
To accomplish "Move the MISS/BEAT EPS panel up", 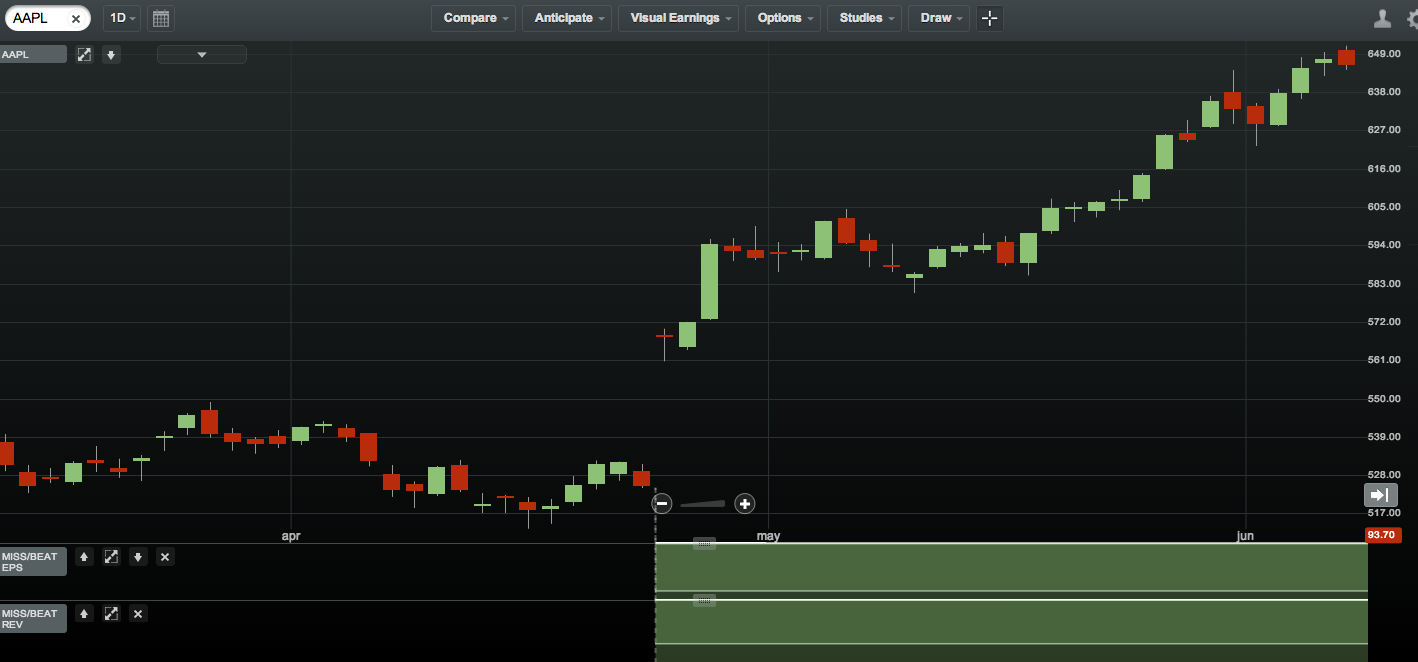I will (x=84, y=557).
